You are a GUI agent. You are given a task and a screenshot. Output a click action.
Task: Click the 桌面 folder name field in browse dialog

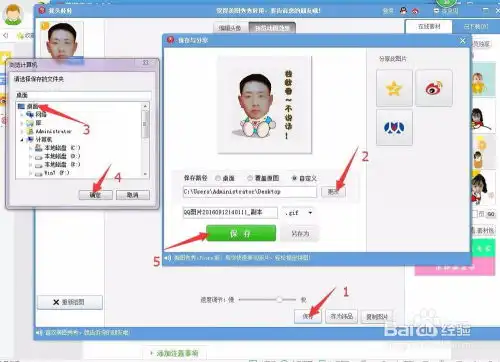point(83,95)
